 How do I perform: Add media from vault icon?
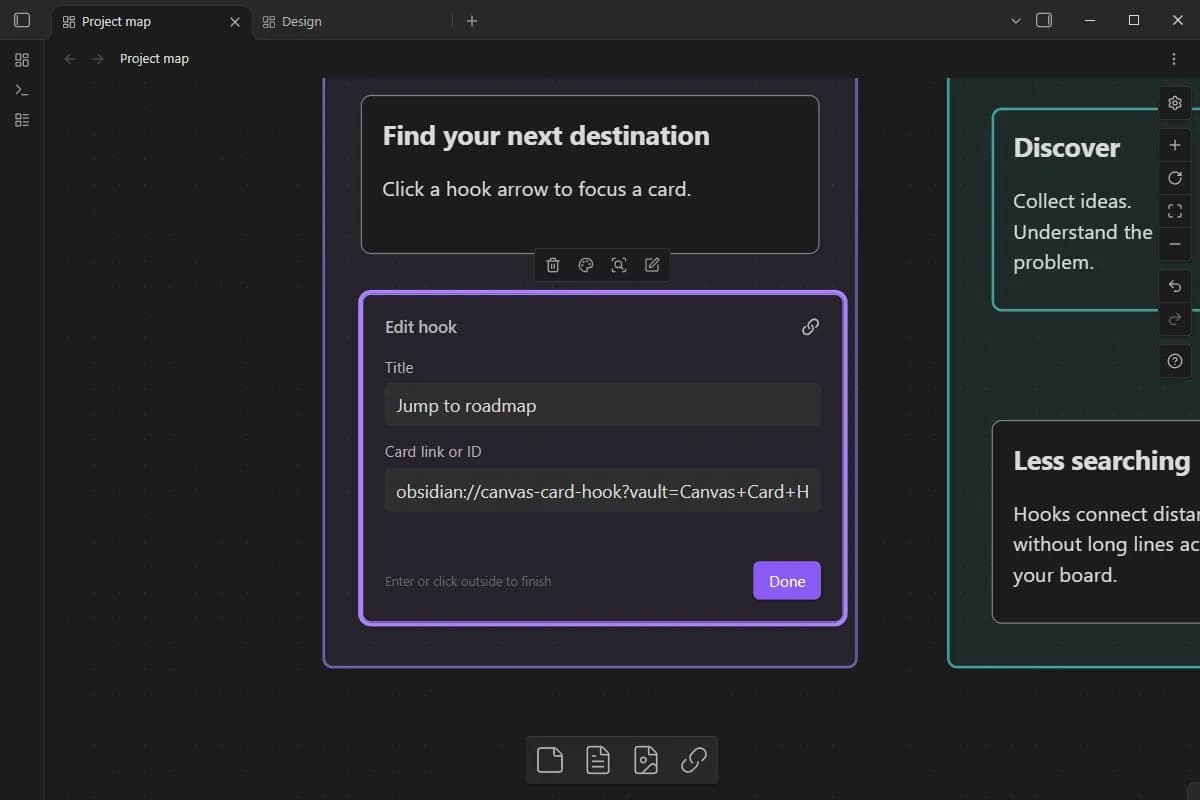pyautogui.click(x=646, y=761)
